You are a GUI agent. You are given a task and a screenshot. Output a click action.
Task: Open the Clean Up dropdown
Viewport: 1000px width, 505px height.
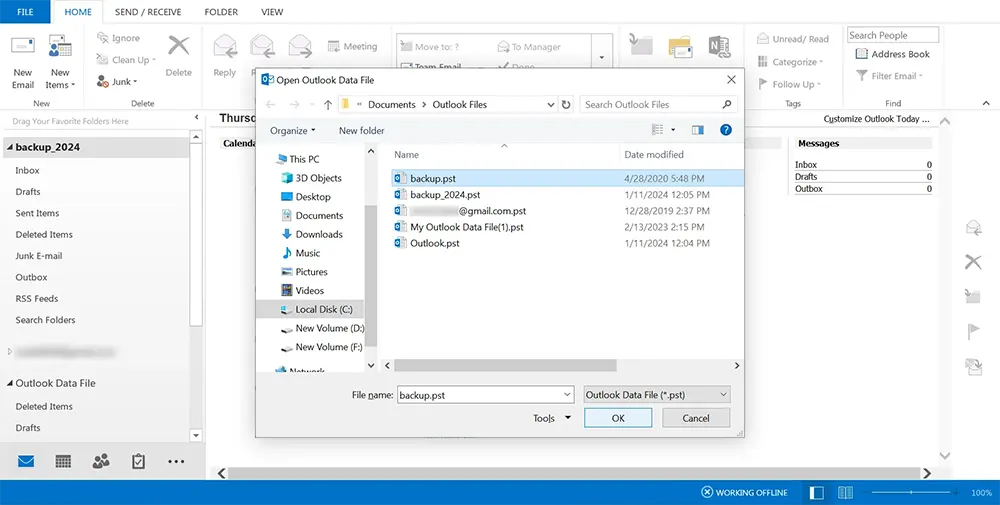(x=126, y=60)
